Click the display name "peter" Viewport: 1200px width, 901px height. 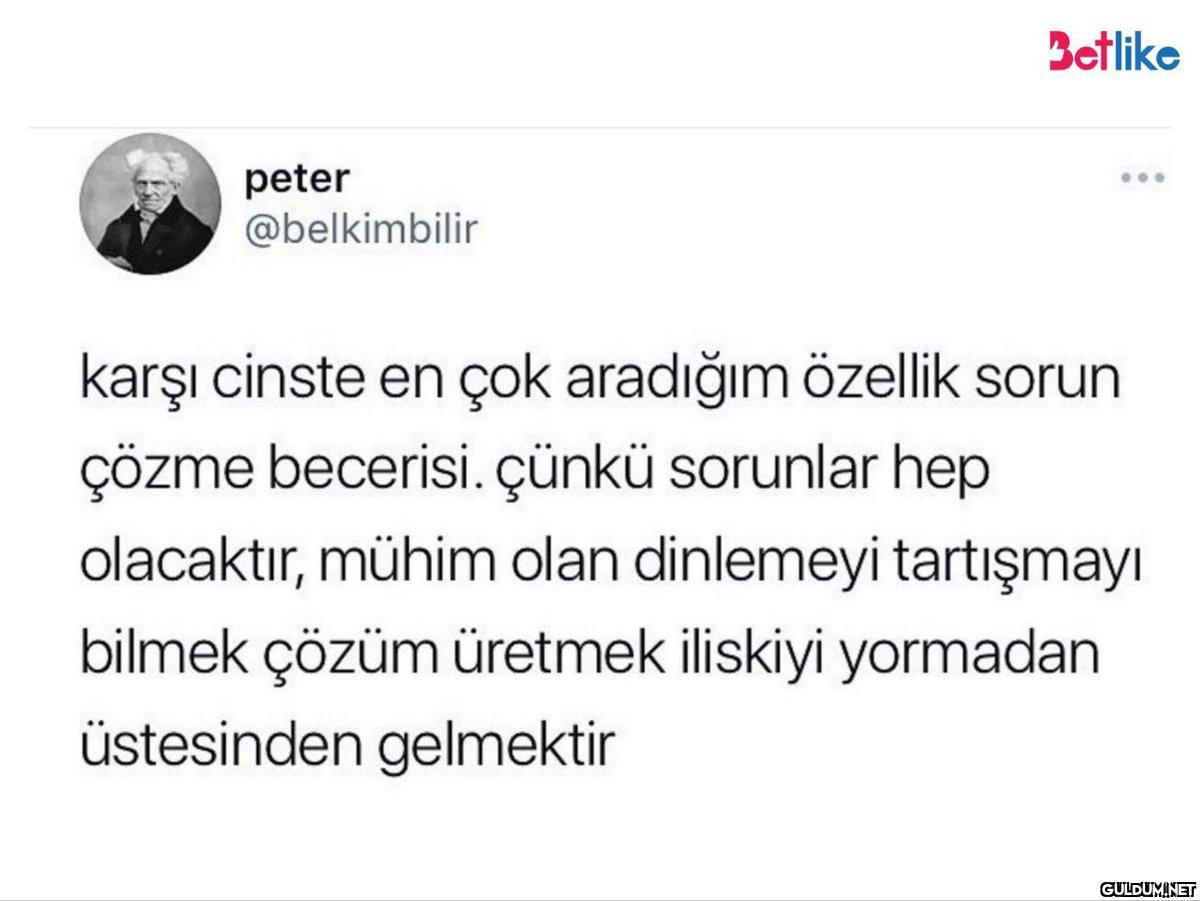tap(297, 180)
